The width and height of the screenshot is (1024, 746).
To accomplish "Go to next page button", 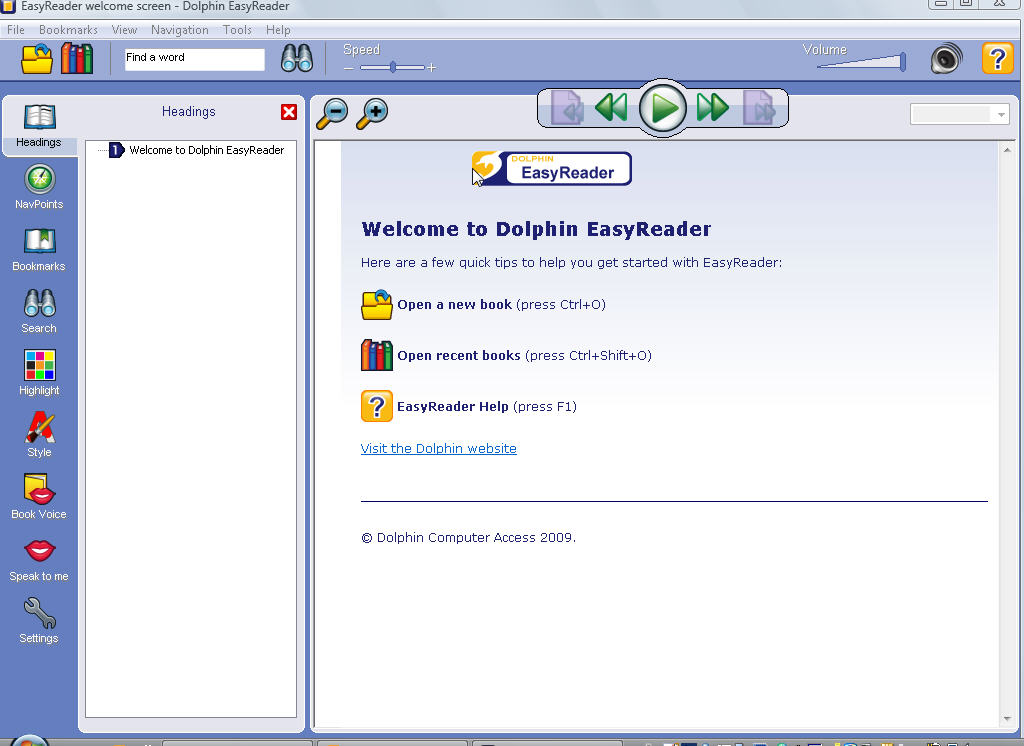I will 759,108.
